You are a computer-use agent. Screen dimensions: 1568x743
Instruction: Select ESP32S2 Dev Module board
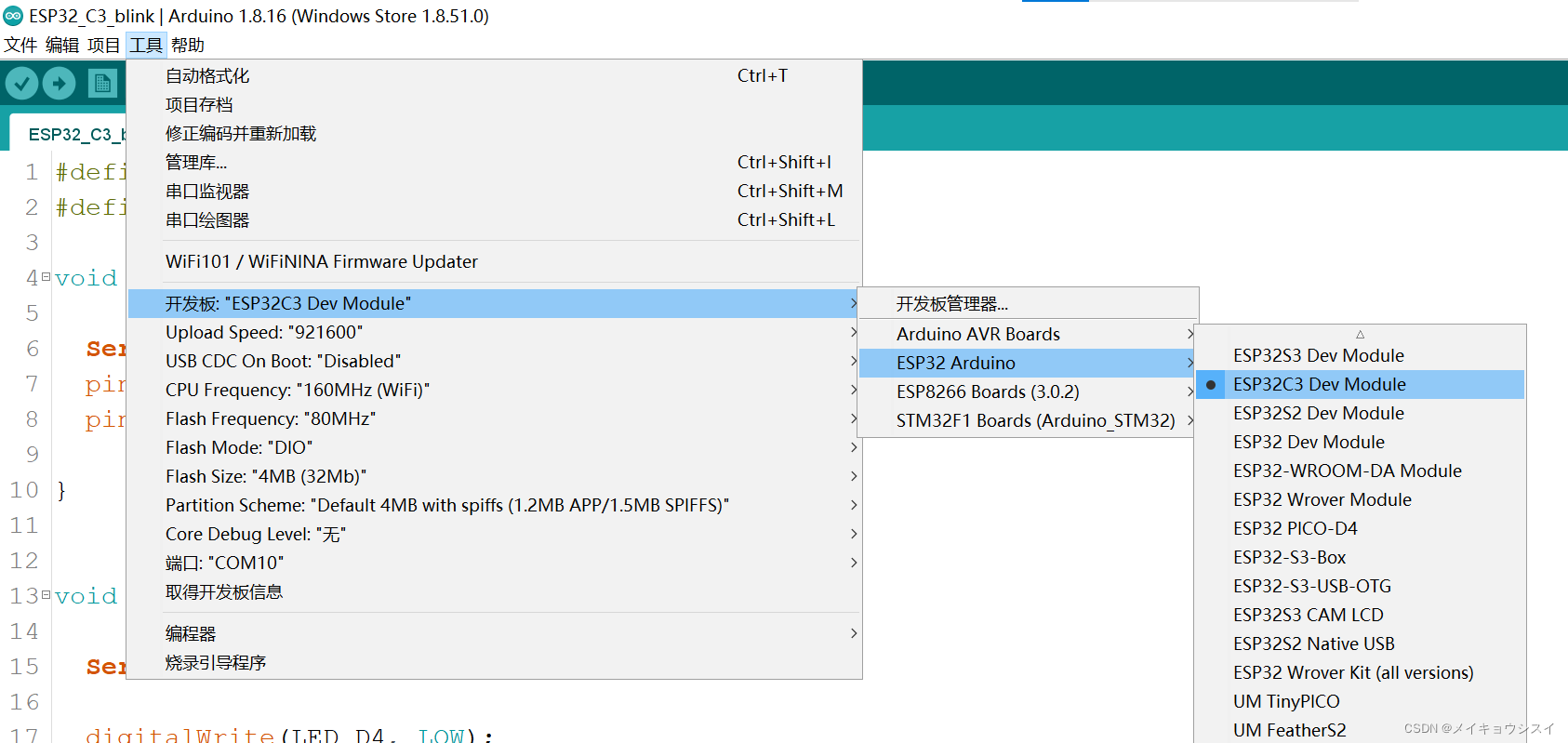pyautogui.click(x=1360, y=413)
